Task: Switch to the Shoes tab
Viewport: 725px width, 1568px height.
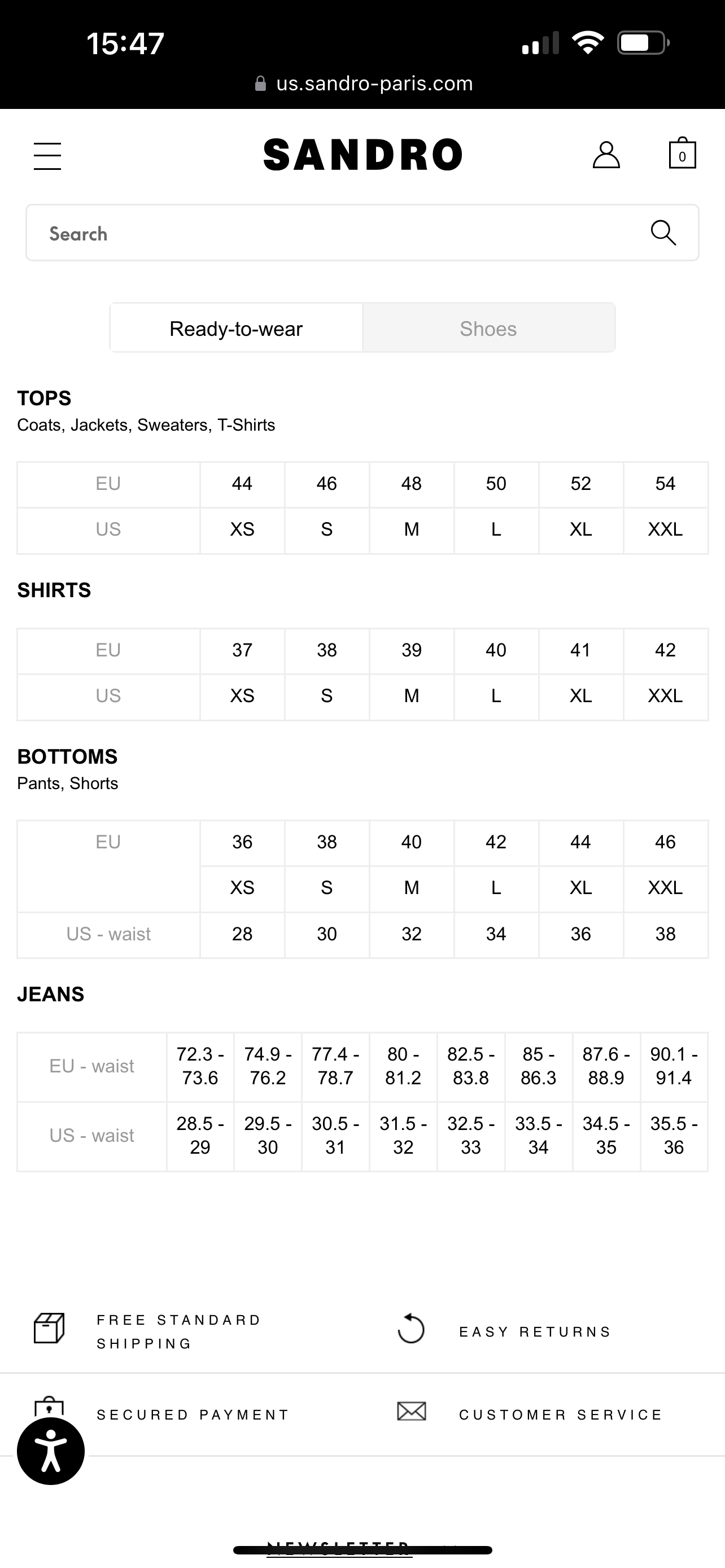Action: coord(489,328)
